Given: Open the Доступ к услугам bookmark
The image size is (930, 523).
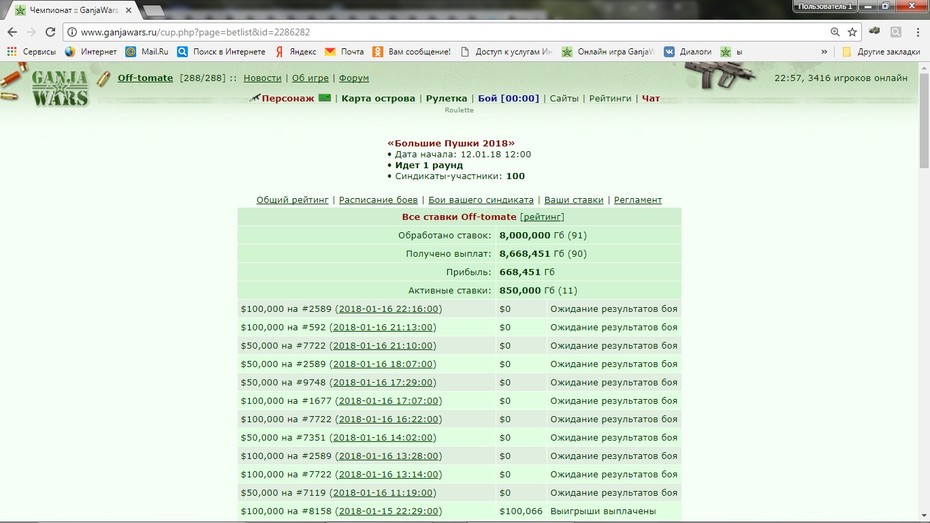Looking at the screenshot, I should coord(506,52).
